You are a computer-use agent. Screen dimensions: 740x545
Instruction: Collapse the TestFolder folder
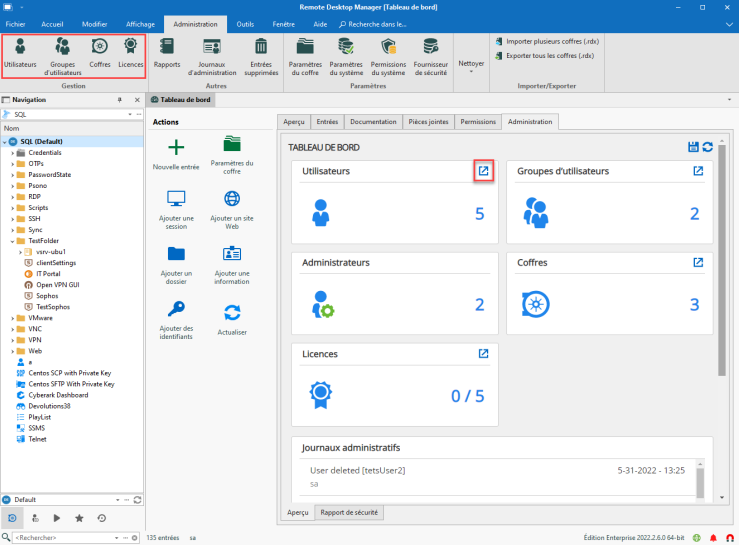13,241
